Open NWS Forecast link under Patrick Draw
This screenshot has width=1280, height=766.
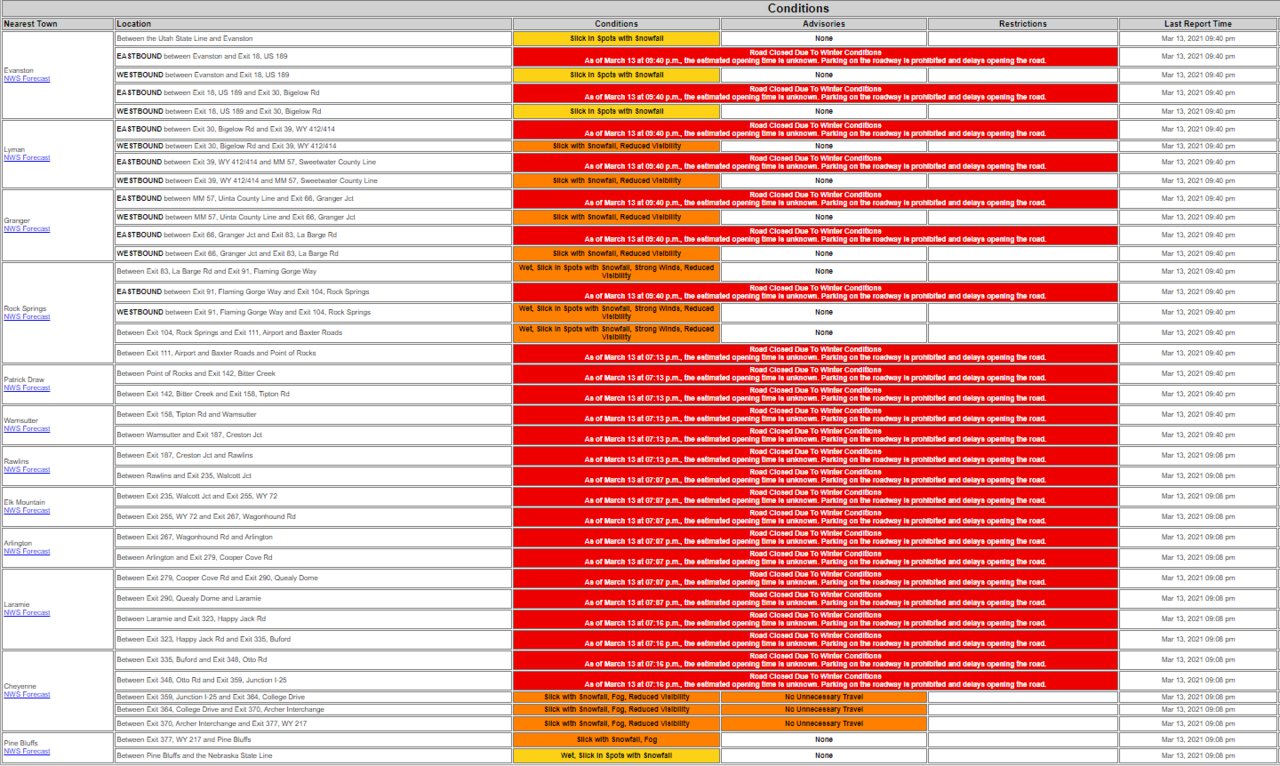[27, 388]
